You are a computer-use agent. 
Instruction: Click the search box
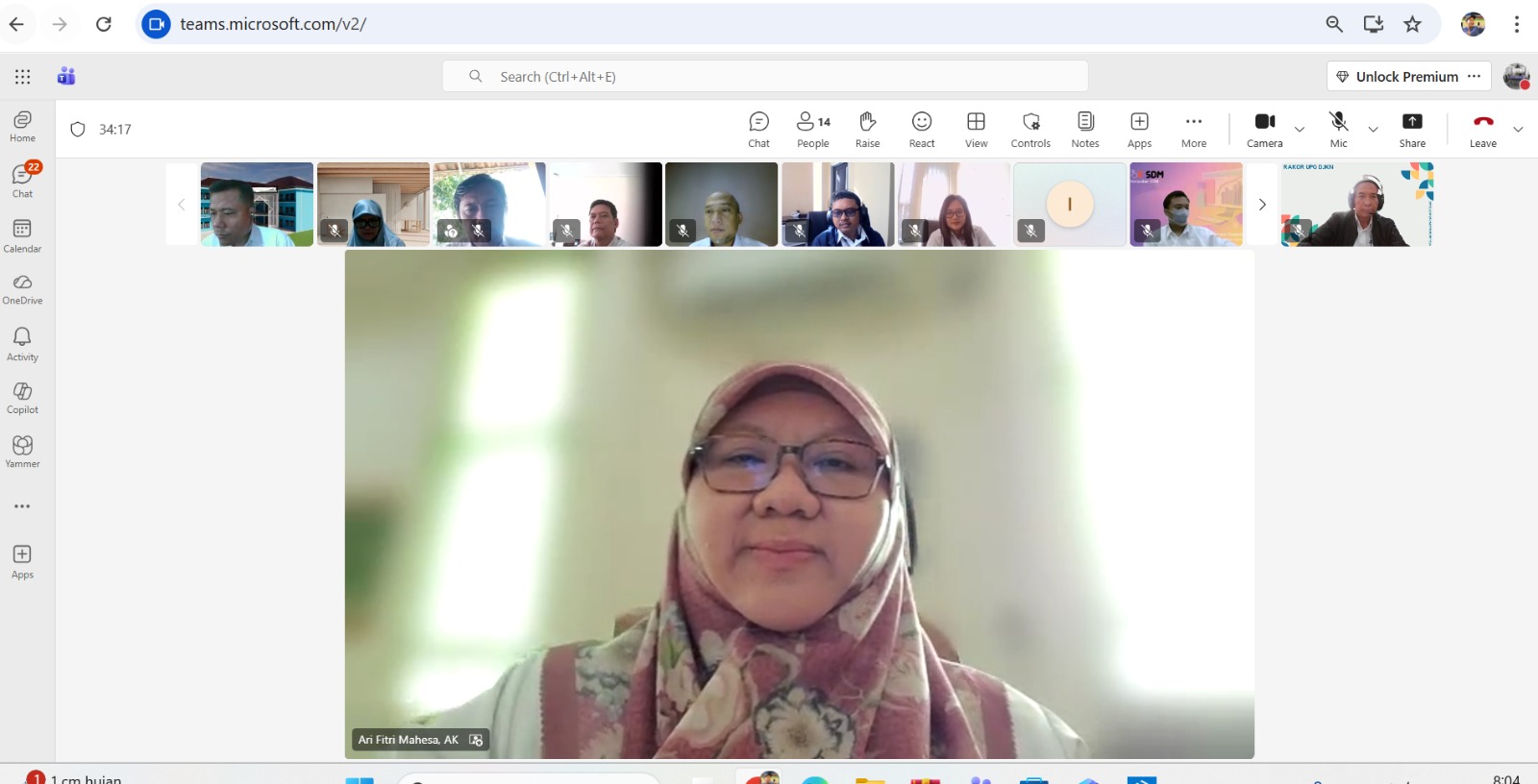(x=765, y=77)
